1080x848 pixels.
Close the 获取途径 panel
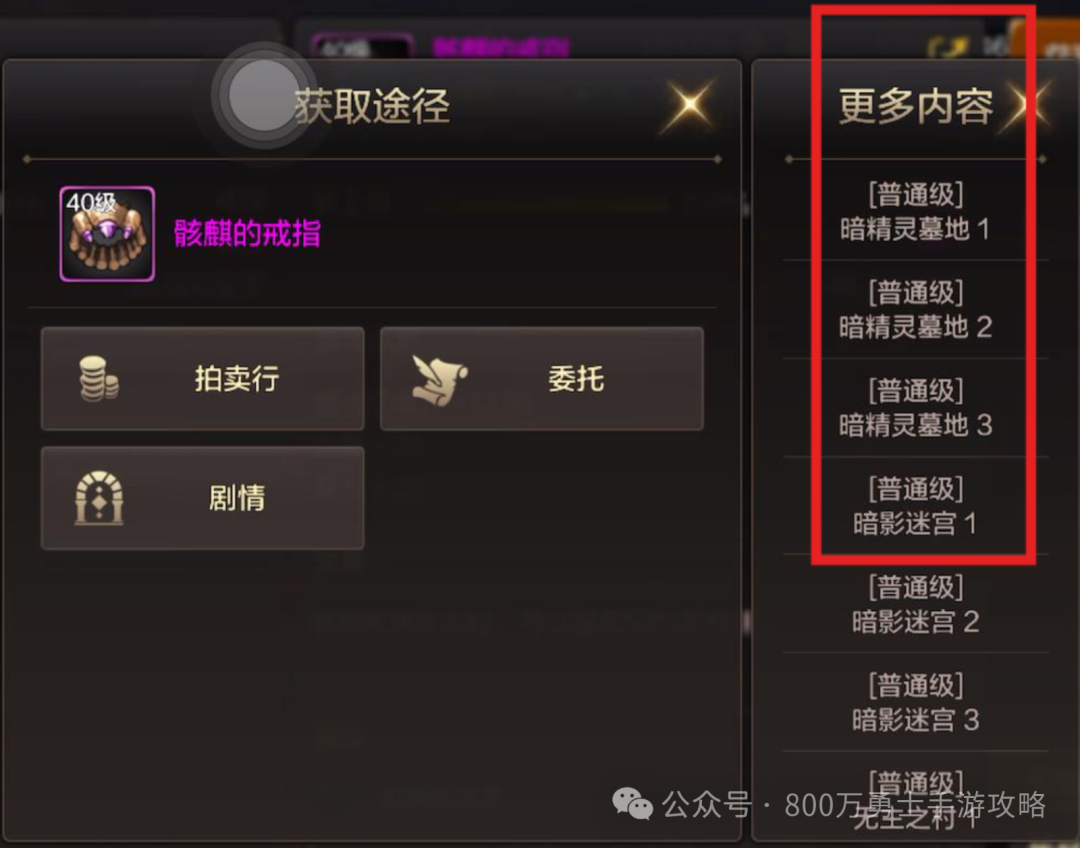tap(689, 105)
